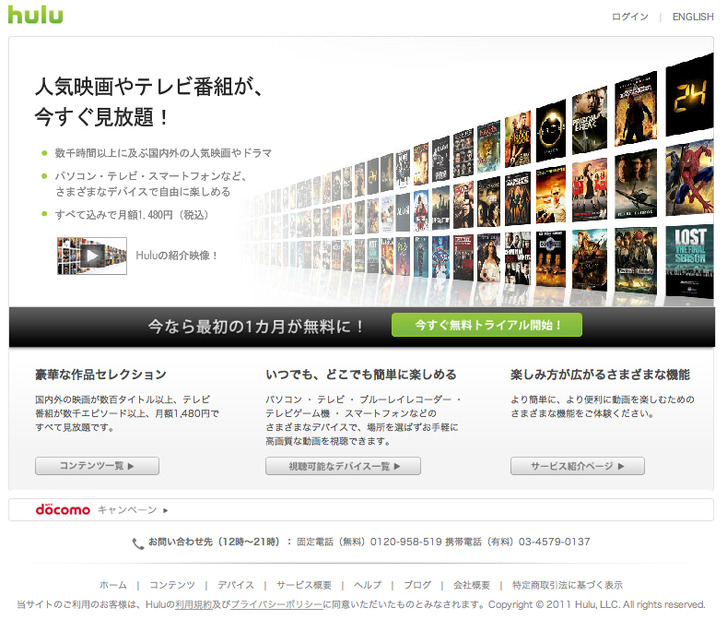Open footer link コンテンツ
This screenshot has width=727, height=620.
[x=172, y=585]
